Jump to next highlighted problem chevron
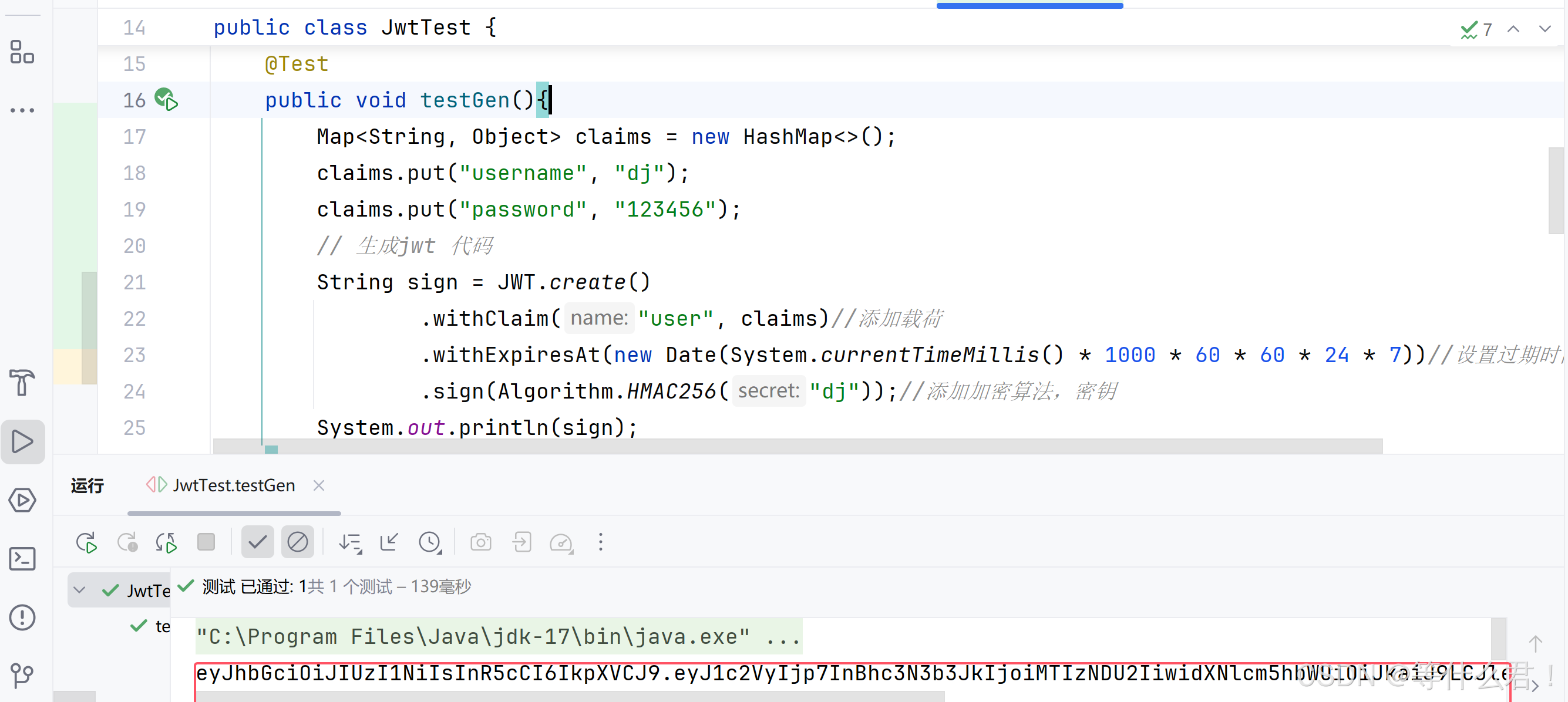Viewport: 1568px width, 702px height. pyautogui.click(x=1545, y=29)
